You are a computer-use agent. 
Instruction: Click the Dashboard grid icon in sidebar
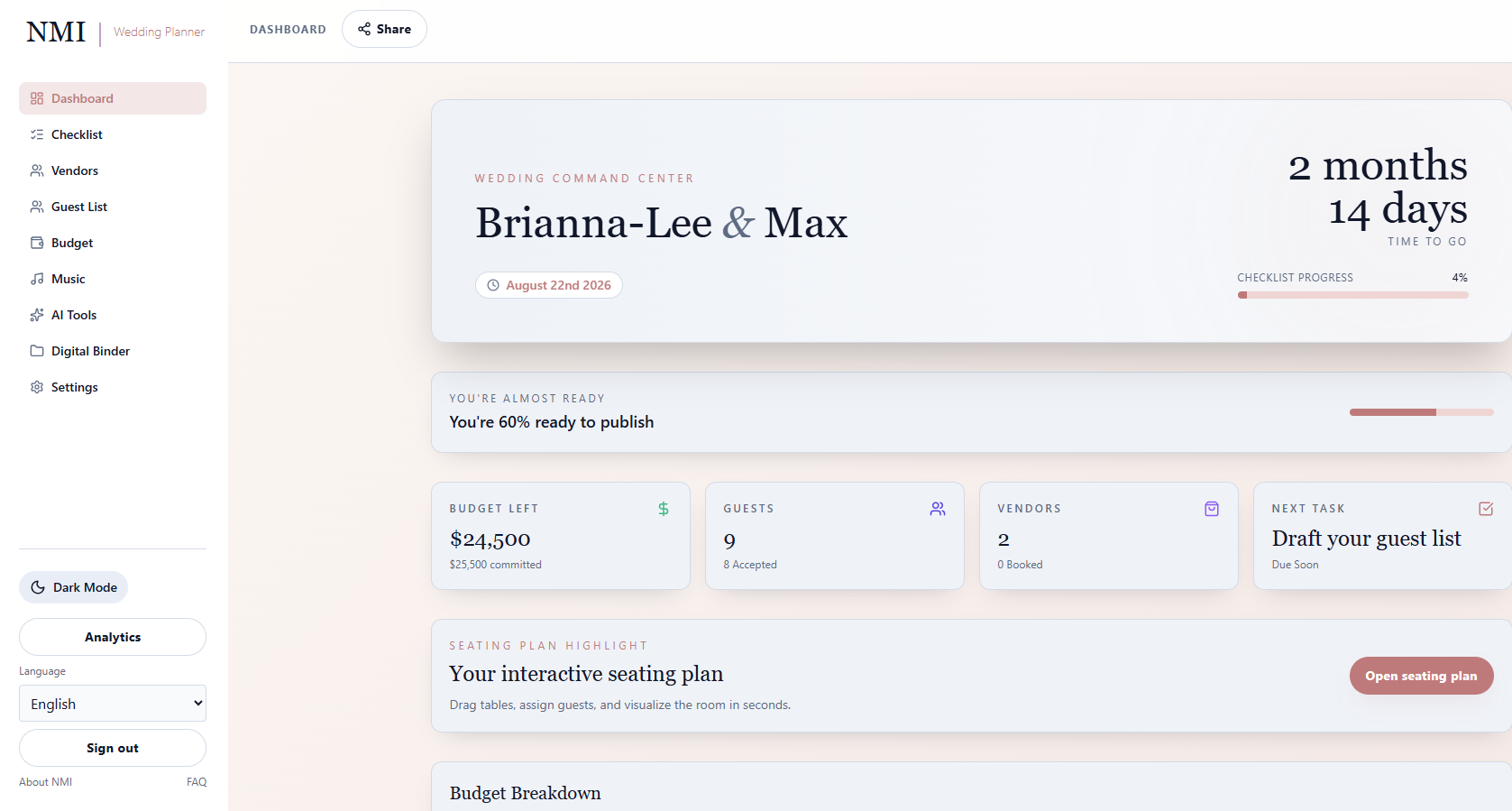point(37,98)
